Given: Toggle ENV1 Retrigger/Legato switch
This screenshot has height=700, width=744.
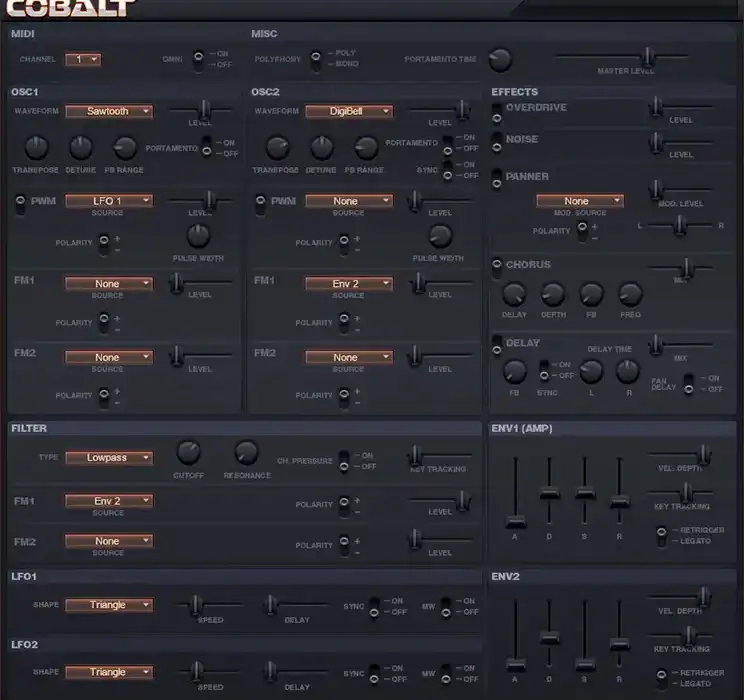Looking at the screenshot, I should point(661,536).
